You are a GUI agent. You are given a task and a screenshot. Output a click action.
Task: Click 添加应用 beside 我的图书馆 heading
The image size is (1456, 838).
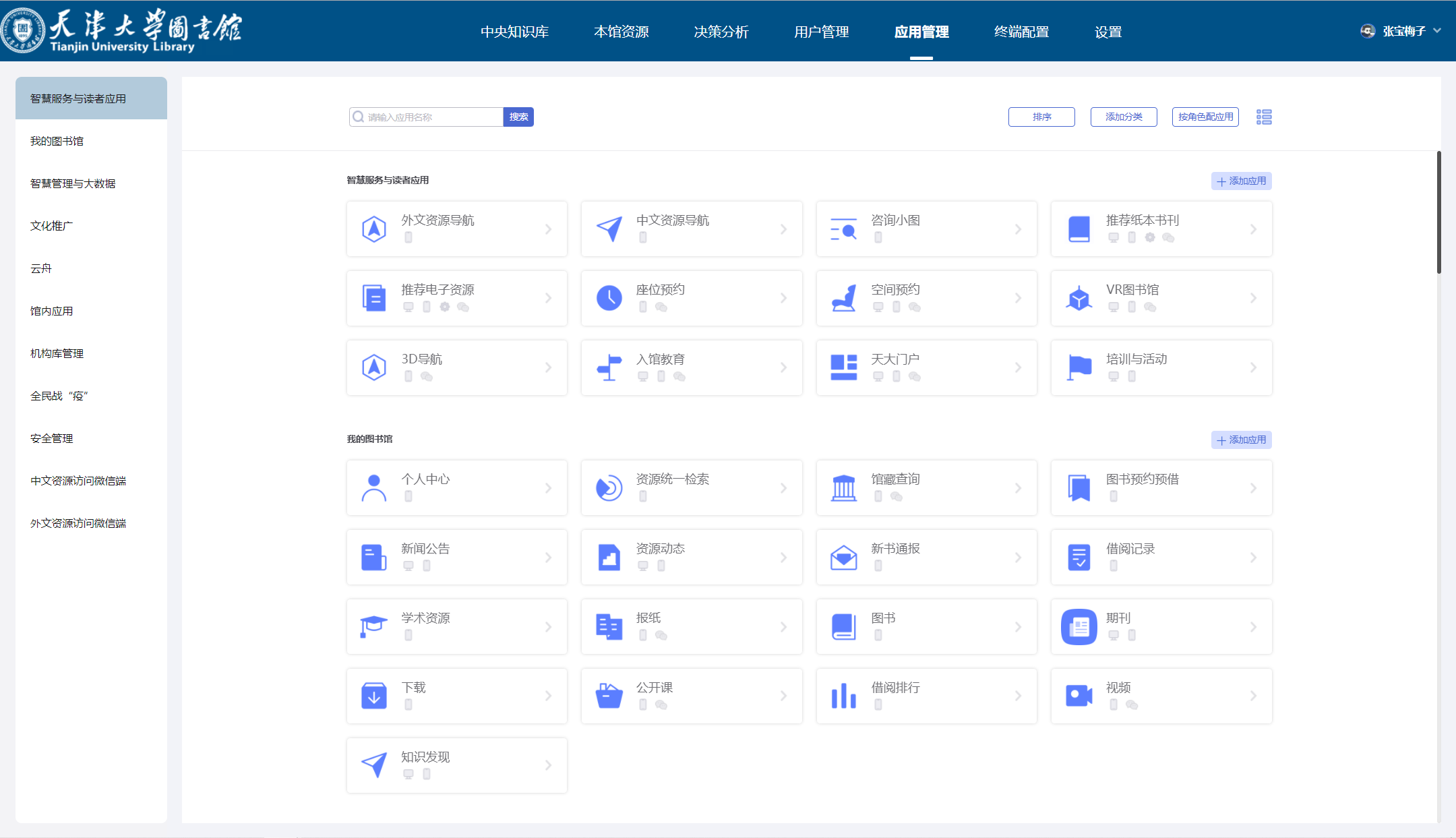(1241, 440)
